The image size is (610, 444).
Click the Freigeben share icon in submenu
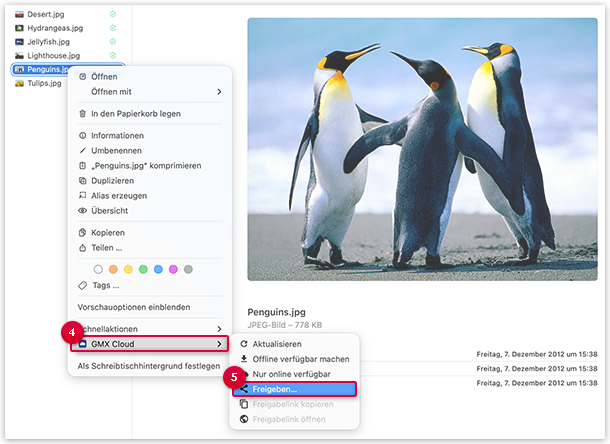click(244, 389)
